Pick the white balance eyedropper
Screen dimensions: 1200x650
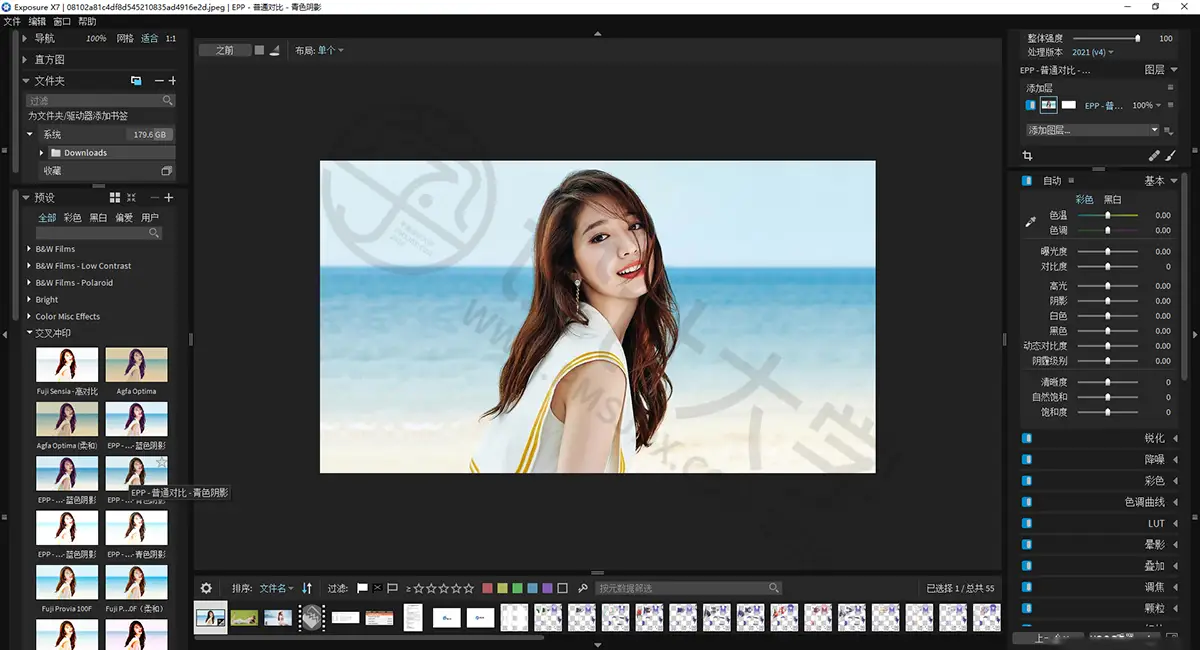(x=1031, y=222)
